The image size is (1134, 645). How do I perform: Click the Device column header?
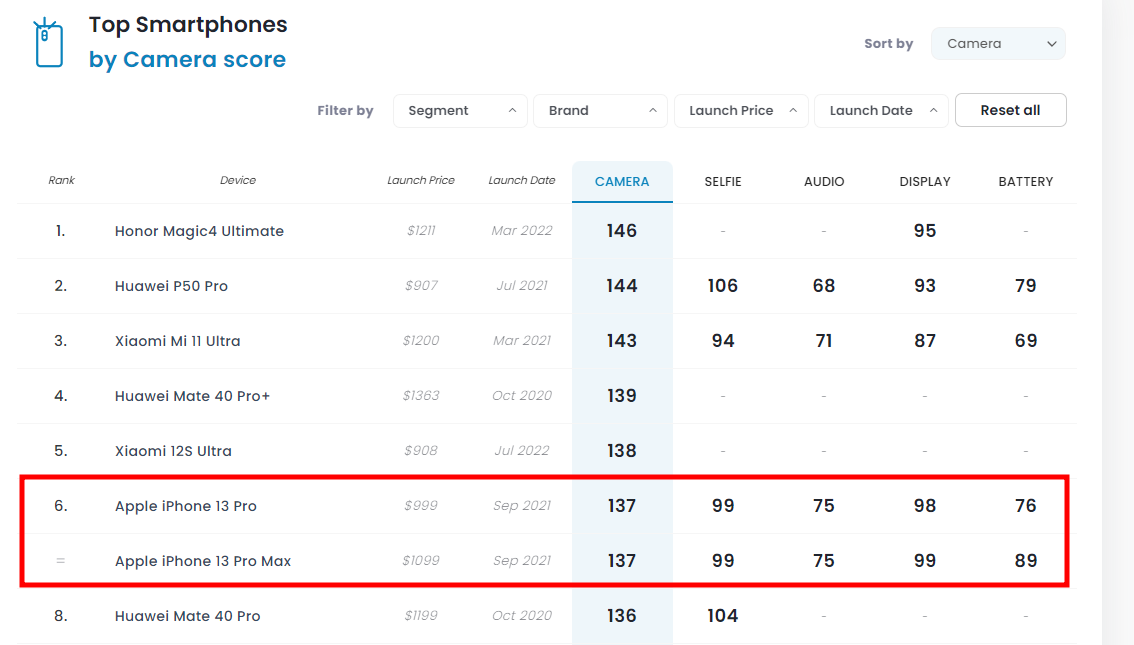238,180
